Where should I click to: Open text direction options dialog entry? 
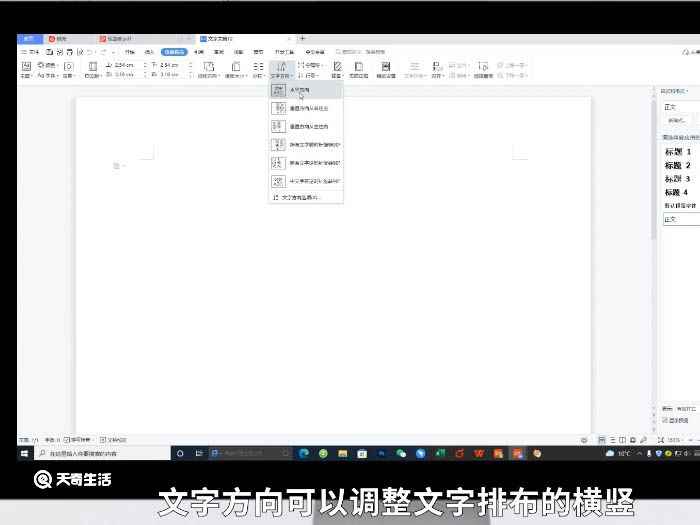[306, 197]
